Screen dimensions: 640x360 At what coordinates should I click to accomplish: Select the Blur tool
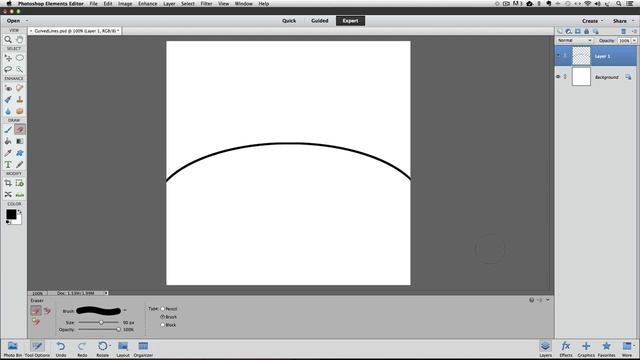[8, 111]
